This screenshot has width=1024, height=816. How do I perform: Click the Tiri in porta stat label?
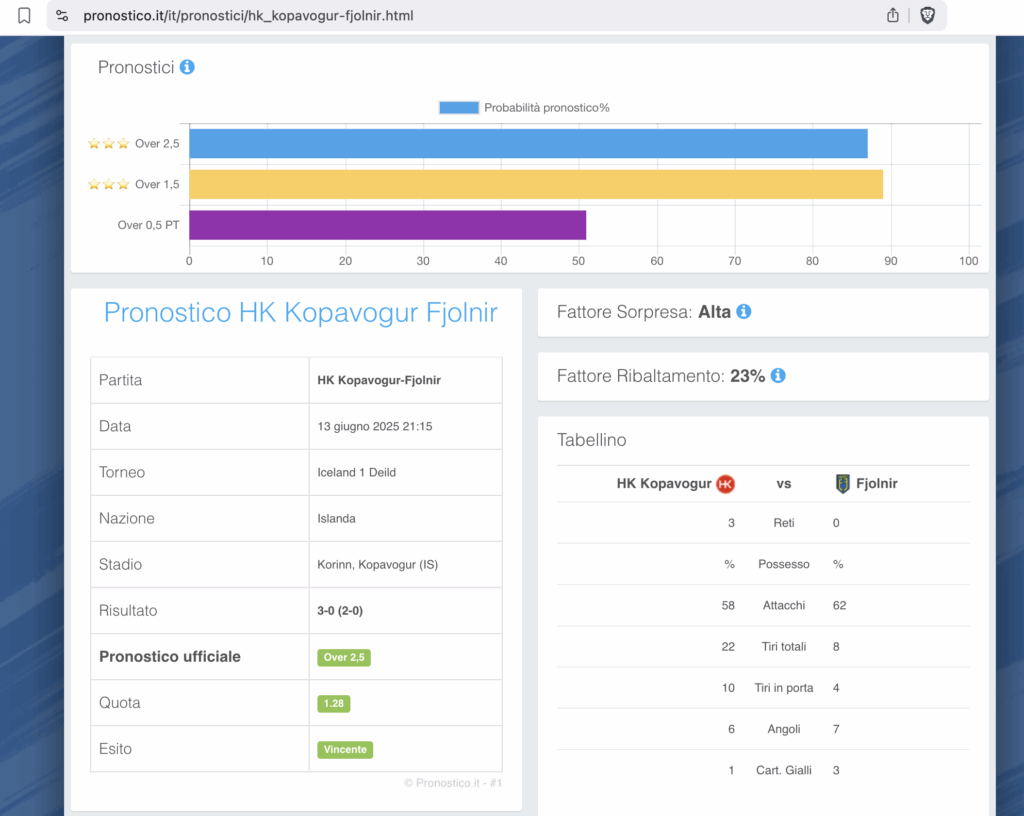click(x=784, y=688)
